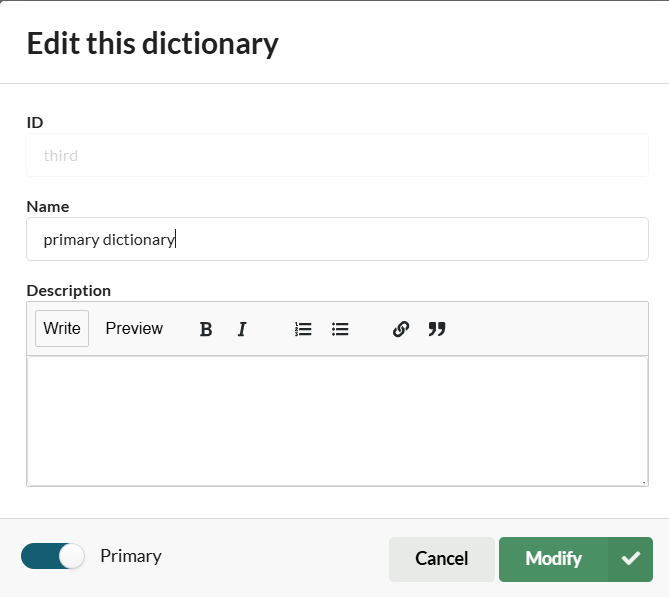Disable the Primary toggle switch
Image resolution: width=669 pixels, height=597 pixels.
pos(53,557)
